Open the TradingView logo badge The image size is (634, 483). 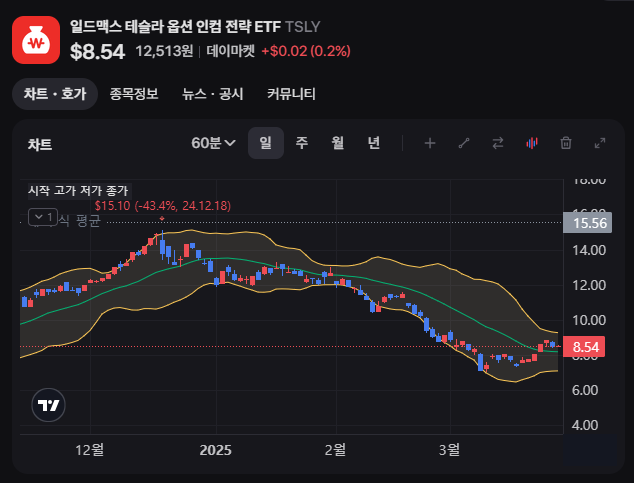tap(49, 405)
